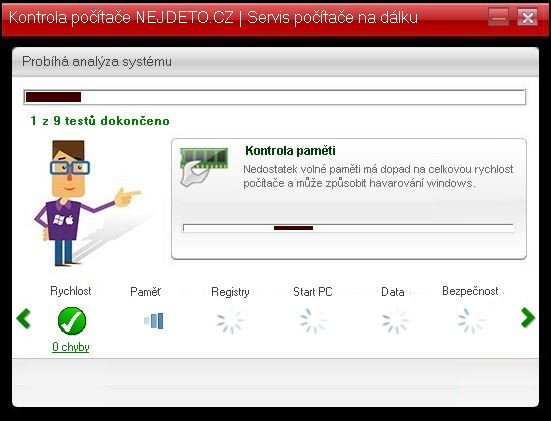Minimize the Kontrola počítače window

click(x=498, y=17)
